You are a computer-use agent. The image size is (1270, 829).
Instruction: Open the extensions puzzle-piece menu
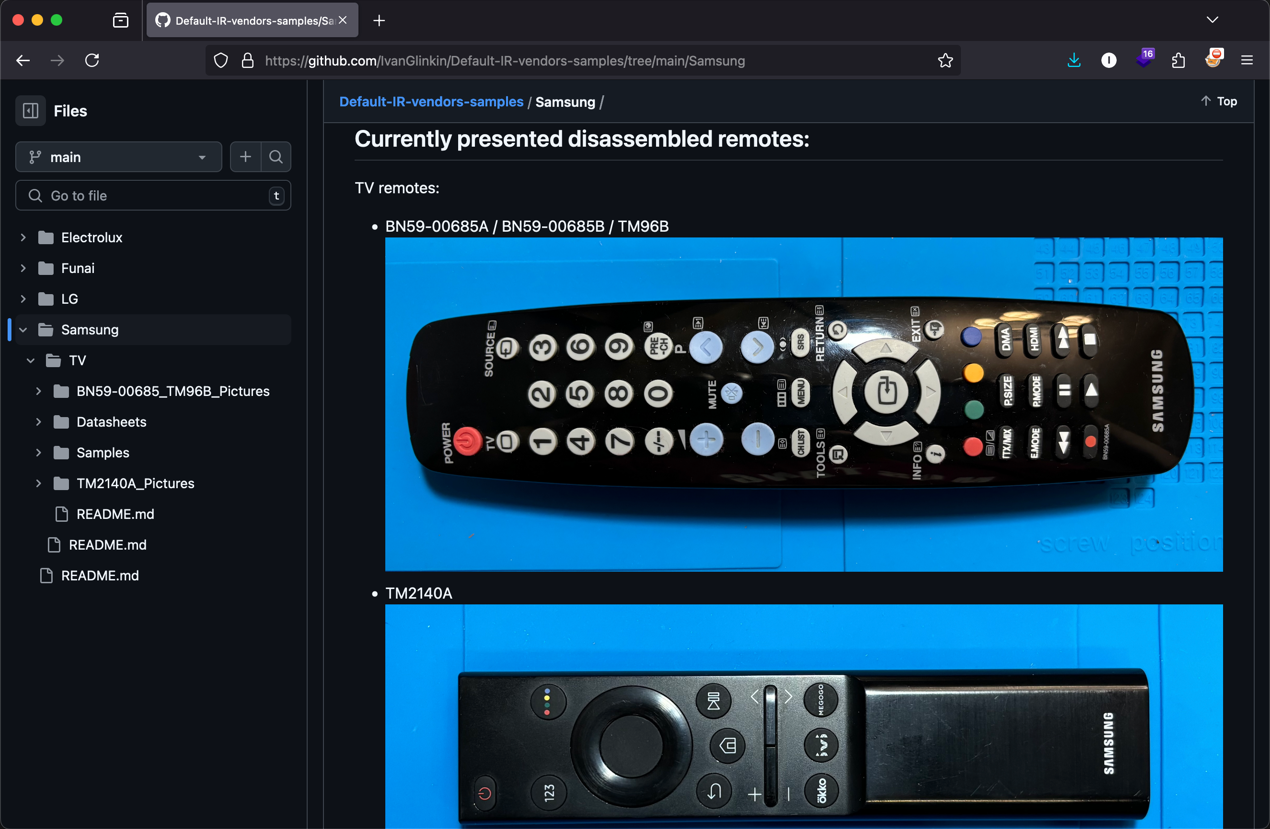(x=1179, y=61)
